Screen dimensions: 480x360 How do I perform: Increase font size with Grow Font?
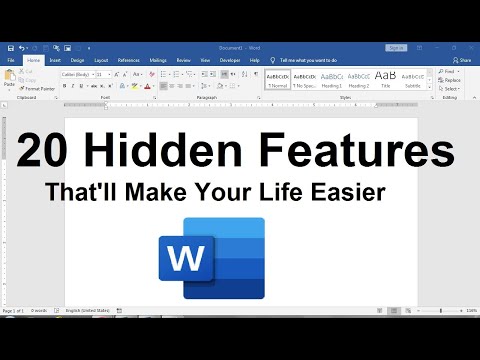pos(117,74)
